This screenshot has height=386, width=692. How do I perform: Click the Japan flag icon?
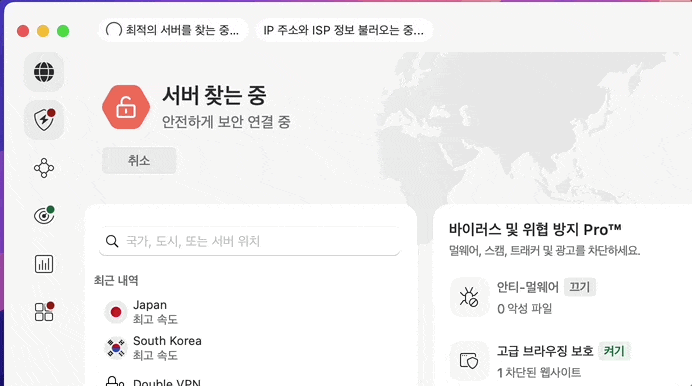[x=116, y=312]
